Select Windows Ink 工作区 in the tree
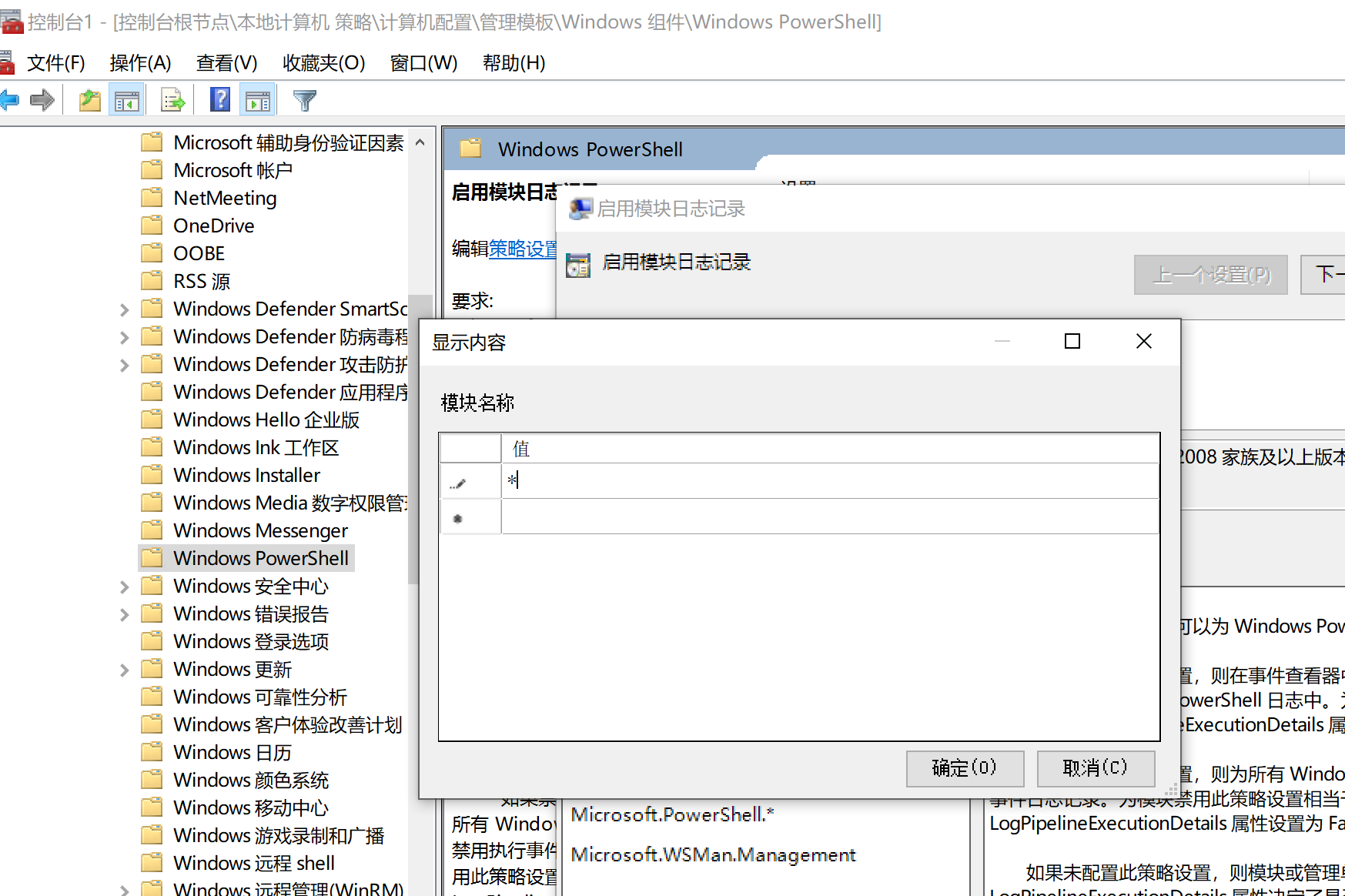The width and height of the screenshot is (1345, 896). coord(256,447)
